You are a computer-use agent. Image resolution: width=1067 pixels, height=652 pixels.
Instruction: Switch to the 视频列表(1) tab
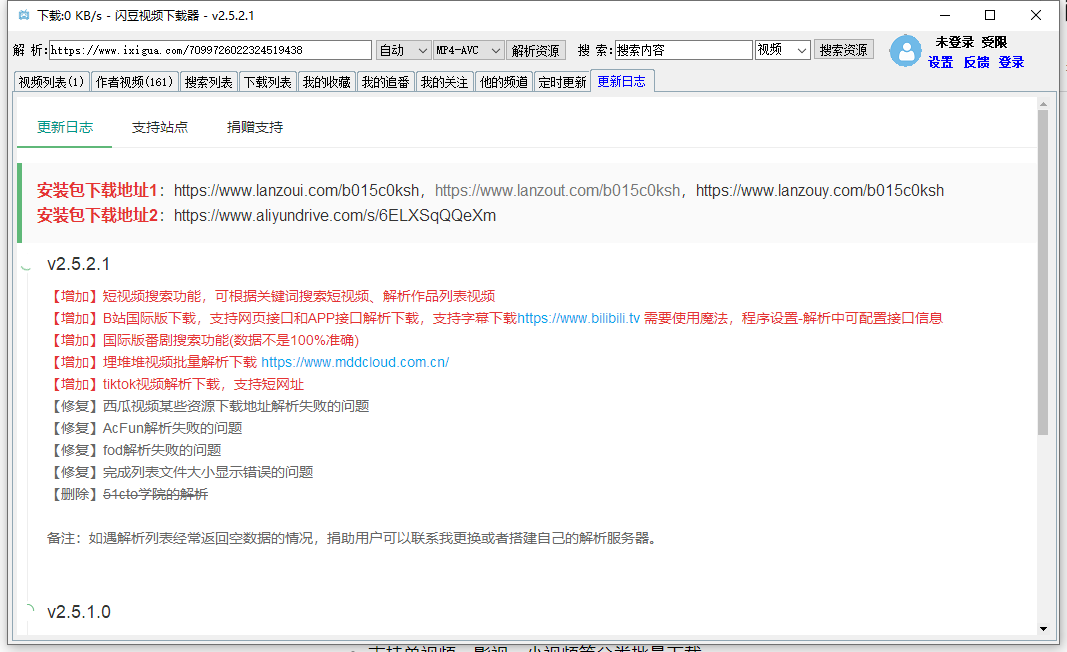coord(52,82)
